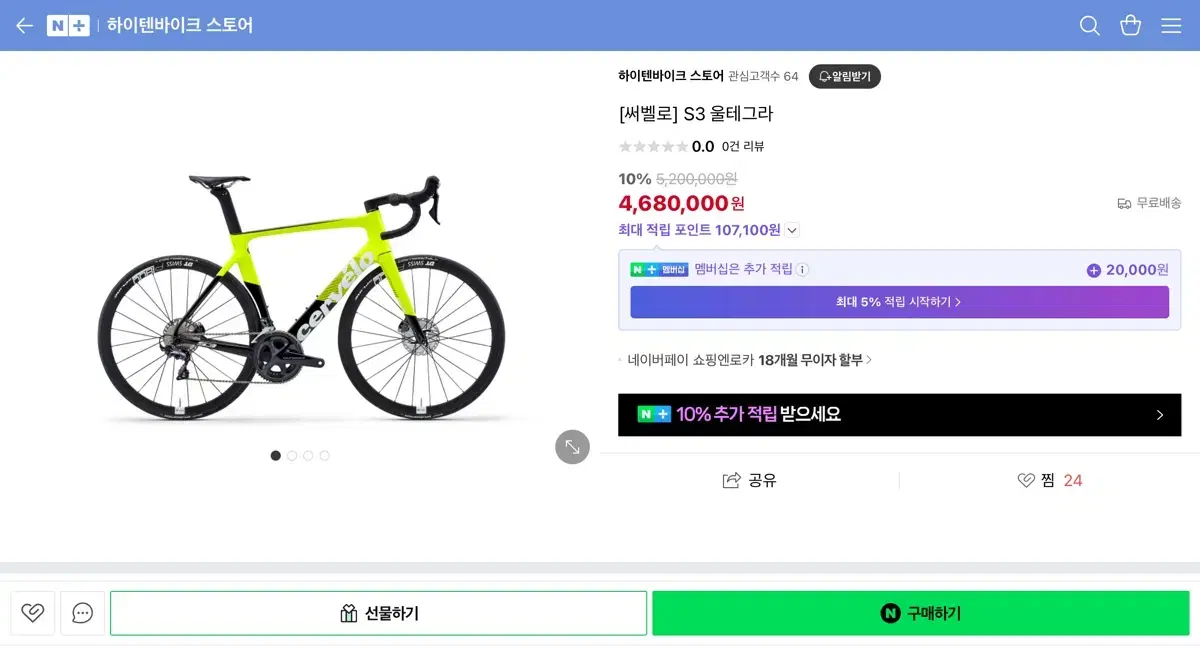Enable store notifications via 알림받기
Viewport: 1200px width, 648px height.
click(x=845, y=76)
